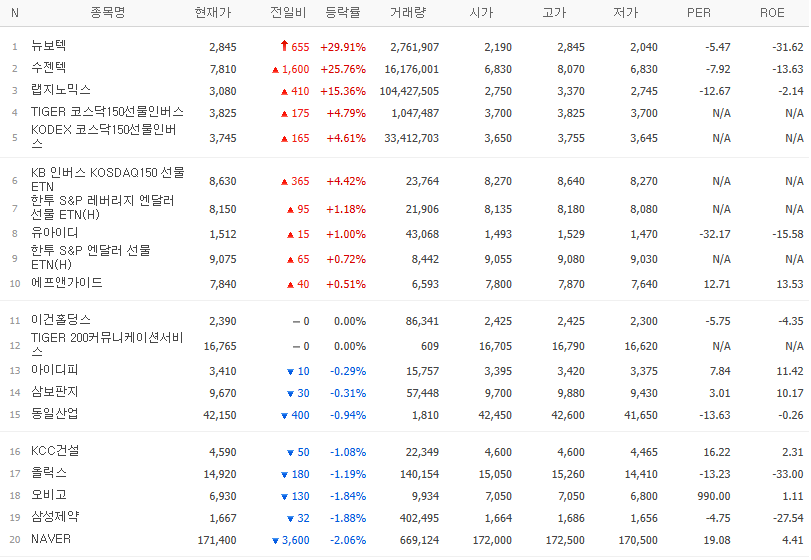
Task: Click 랩지노믹스 volume 104,427,505
Action: (409, 91)
